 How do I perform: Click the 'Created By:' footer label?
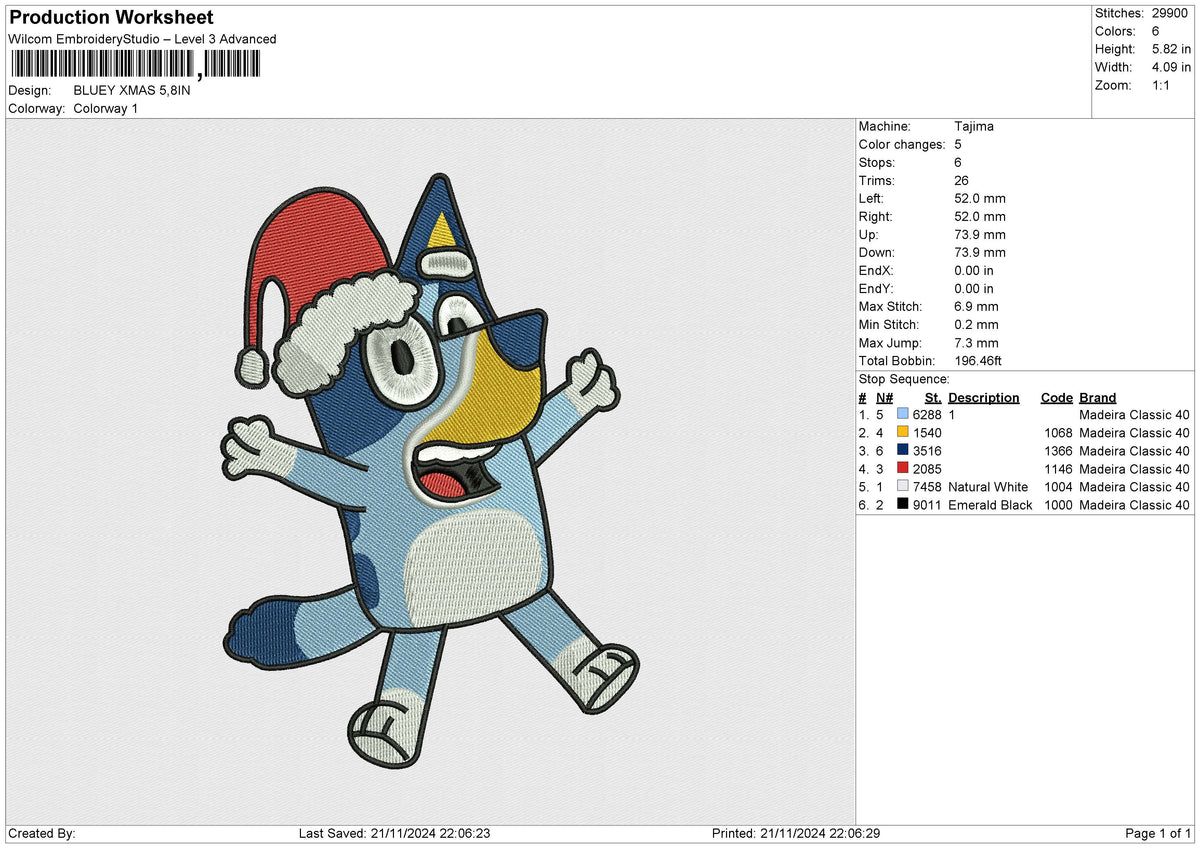42,834
